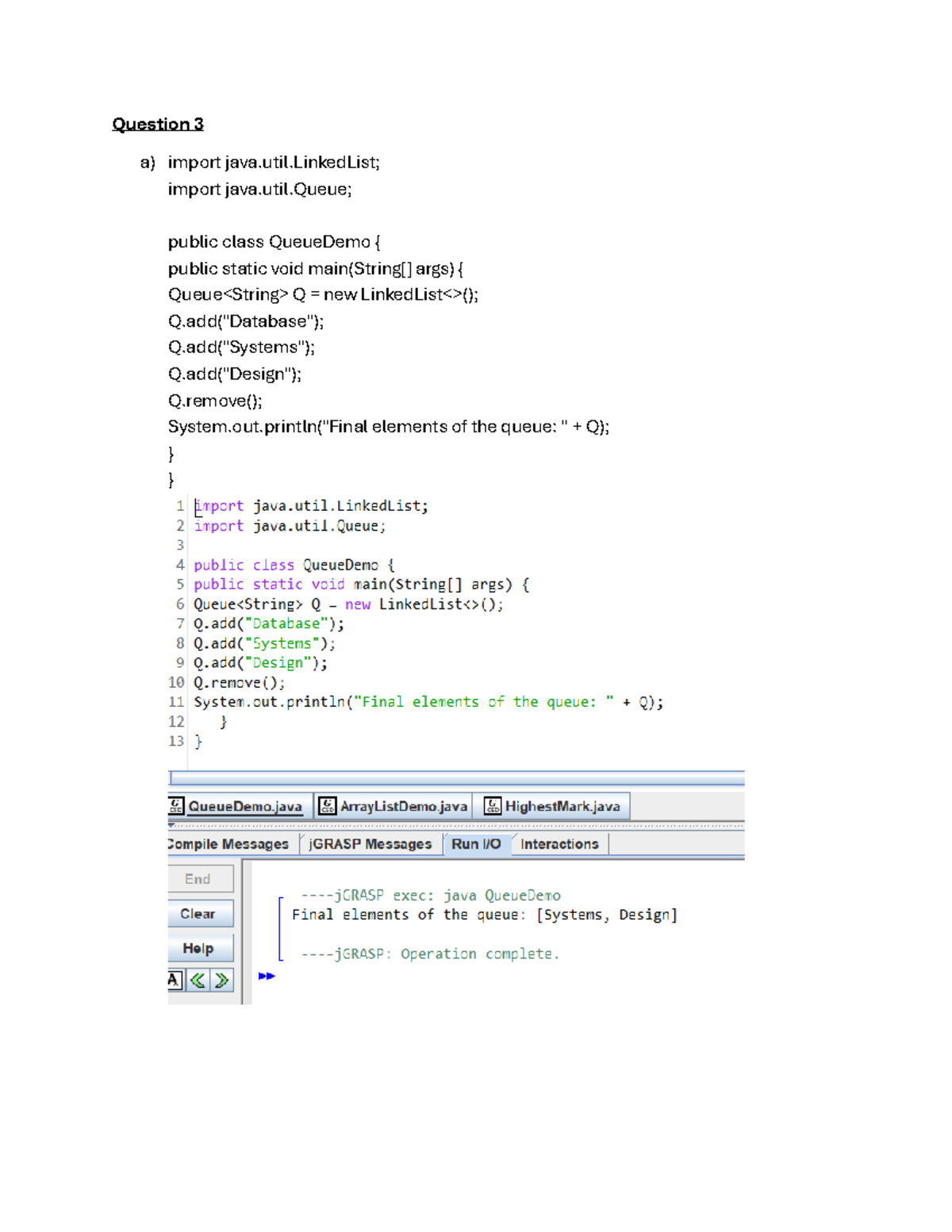This screenshot has width=952, height=1232.
Task: Click 'Q.add("Systems");' in the document text
Action: click(x=241, y=347)
